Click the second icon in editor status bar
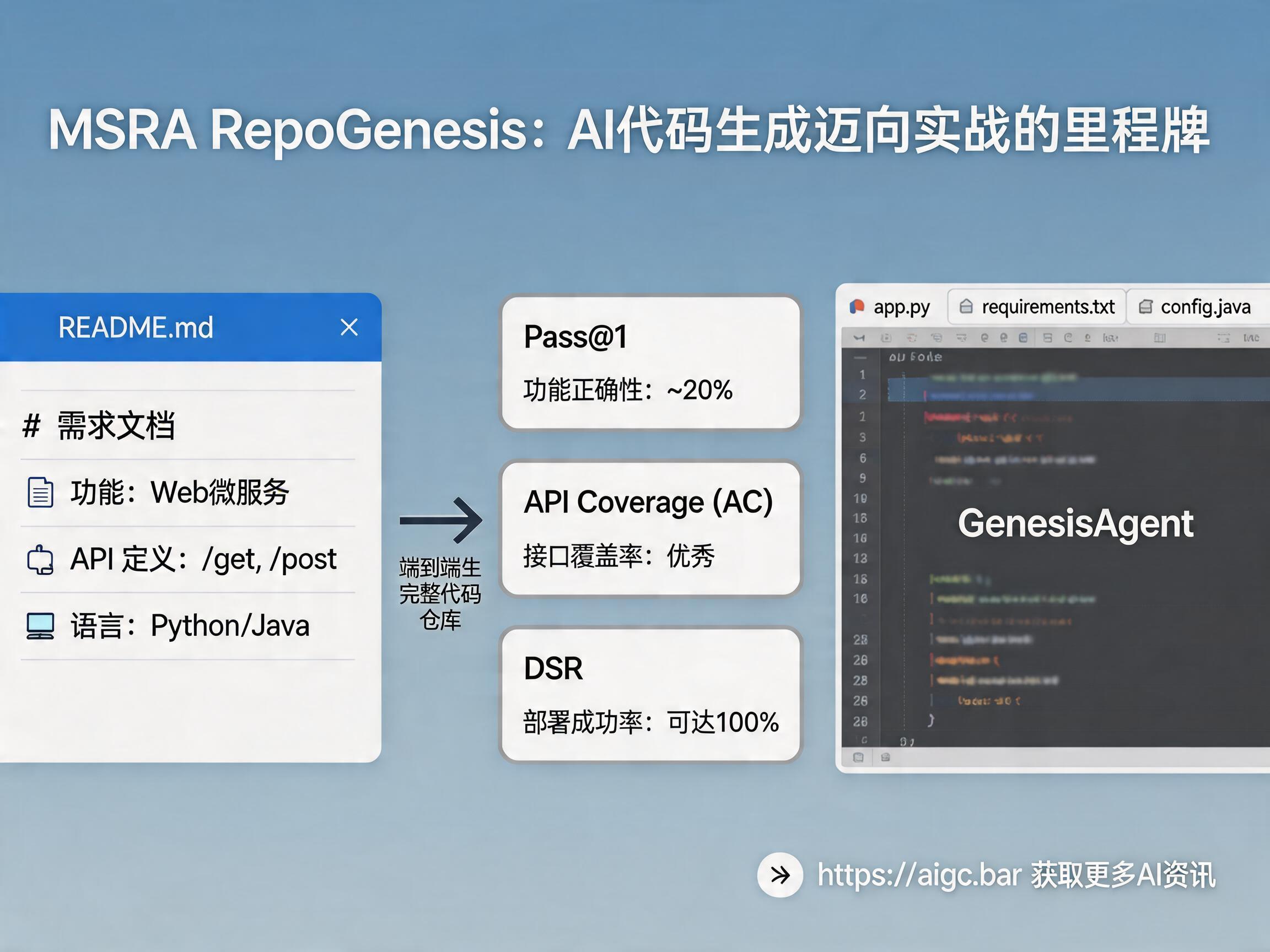 point(885,758)
